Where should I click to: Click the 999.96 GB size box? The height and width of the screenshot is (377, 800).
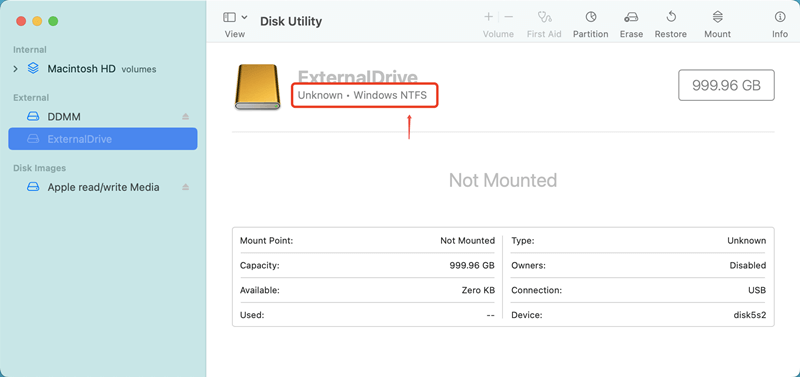[x=726, y=85]
